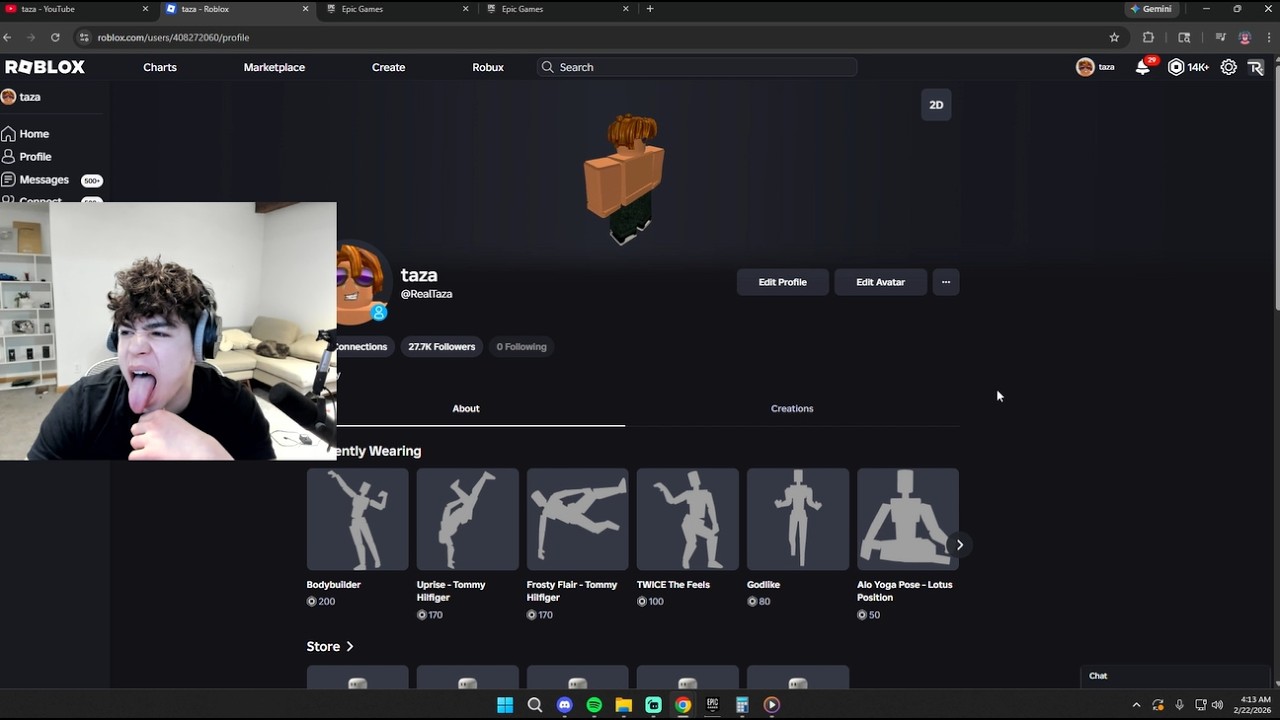Close the taza - YouTube tab

[x=145, y=9]
